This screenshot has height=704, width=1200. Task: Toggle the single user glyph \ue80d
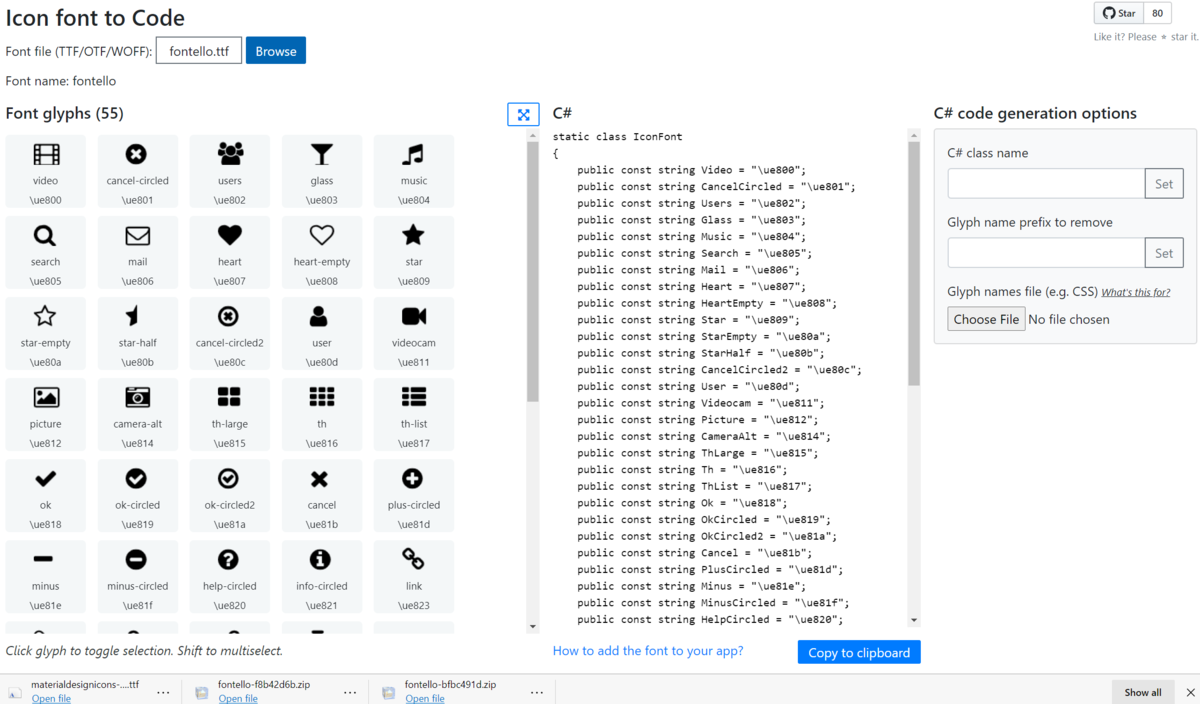(322, 333)
